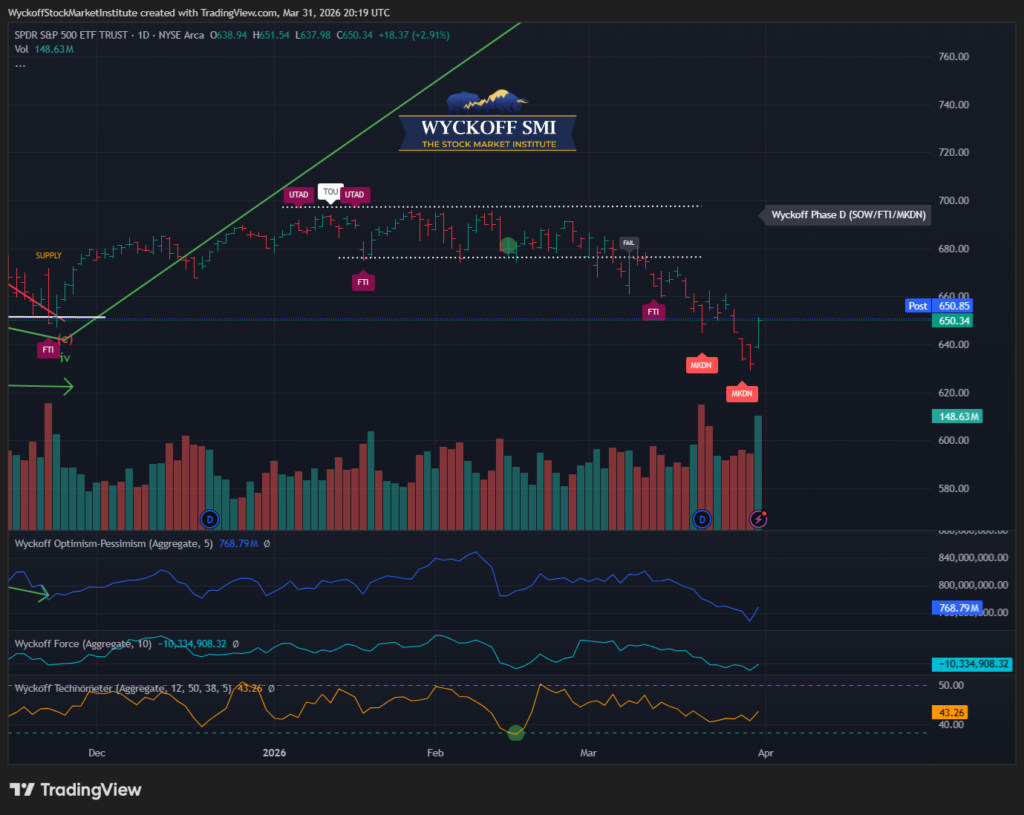
Task: Click the TradingView logo at bottom left
Action: coord(76,790)
